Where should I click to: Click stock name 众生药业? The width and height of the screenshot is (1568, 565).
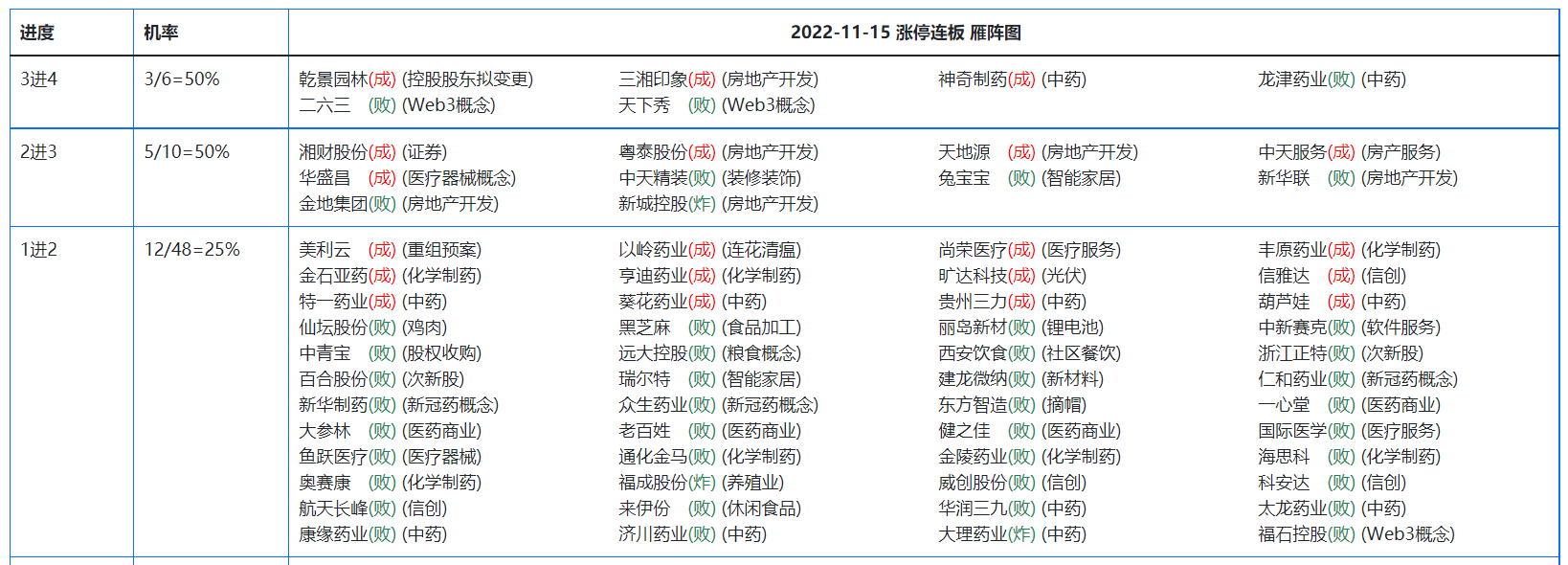click(653, 405)
